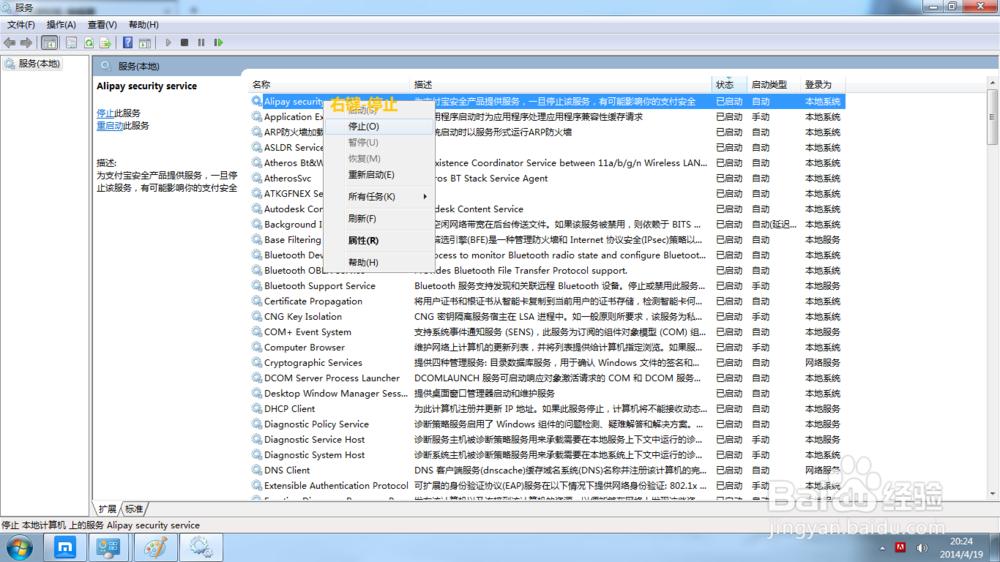The height and width of the screenshot is (562, 1000).
Task: Toggle the show/hide action pane icon
Action: point(145,43)
